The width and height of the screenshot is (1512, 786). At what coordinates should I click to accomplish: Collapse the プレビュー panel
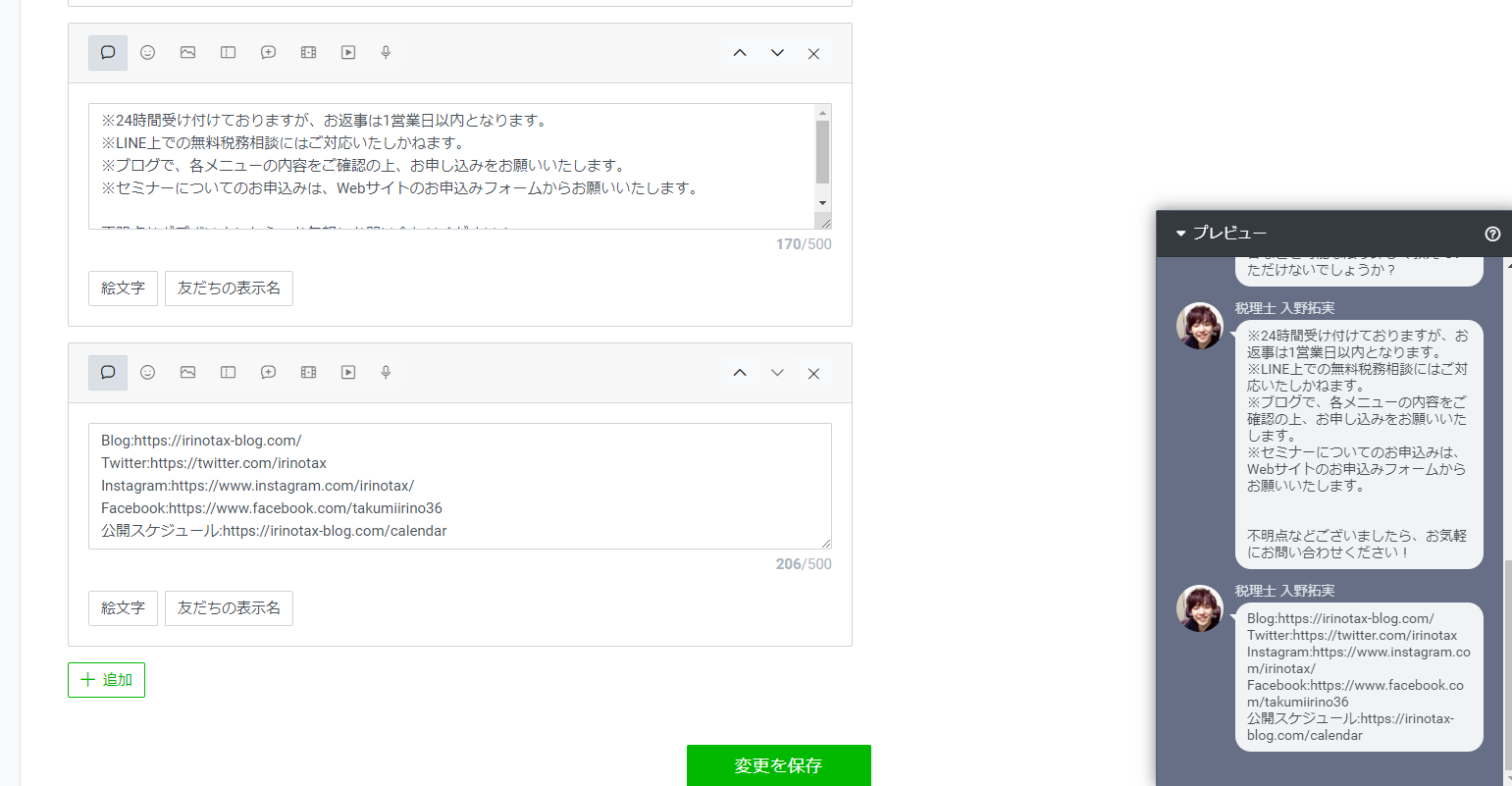[x=1181, y=234]
